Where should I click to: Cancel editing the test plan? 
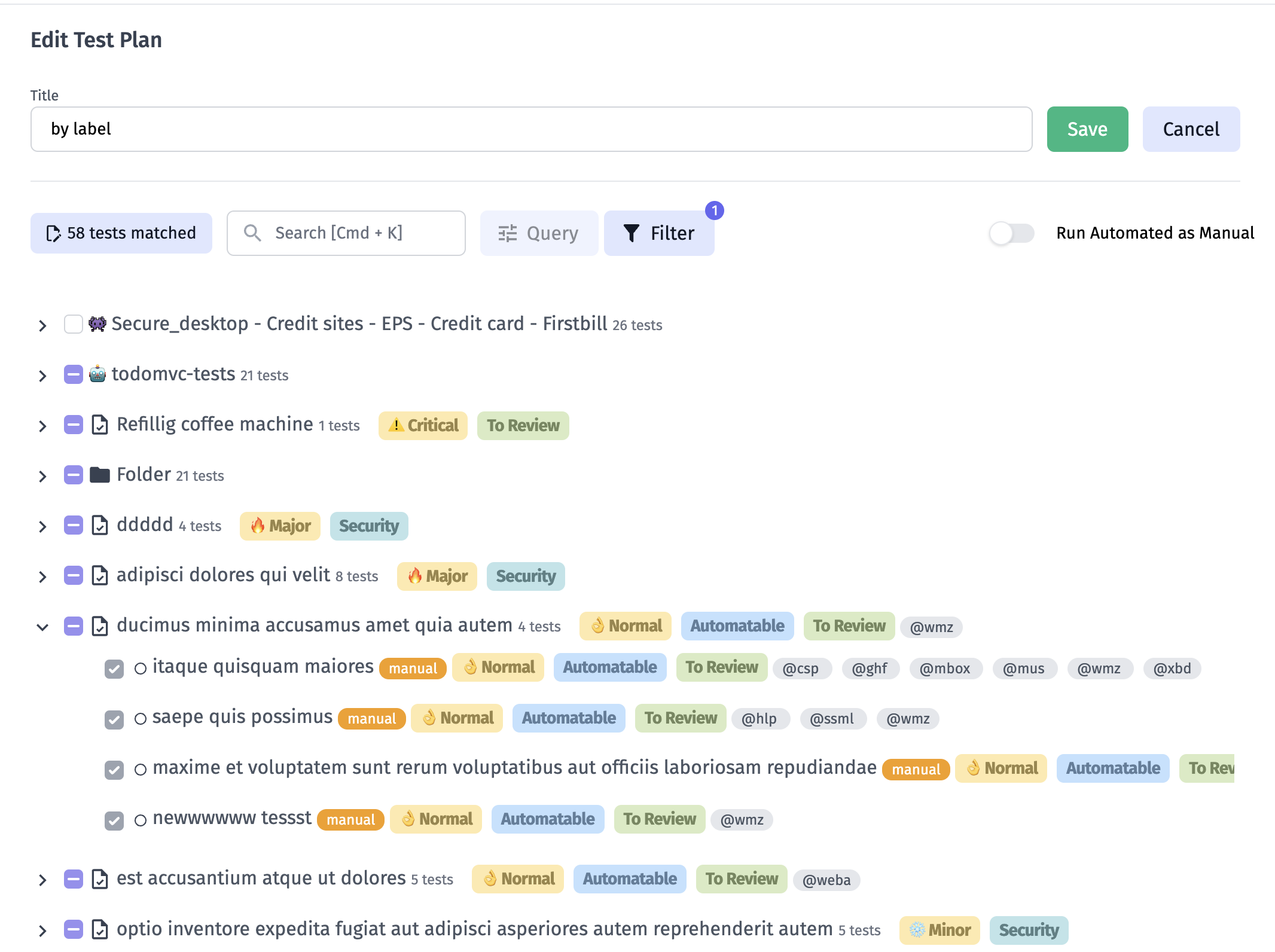(x=1191, y=129)
